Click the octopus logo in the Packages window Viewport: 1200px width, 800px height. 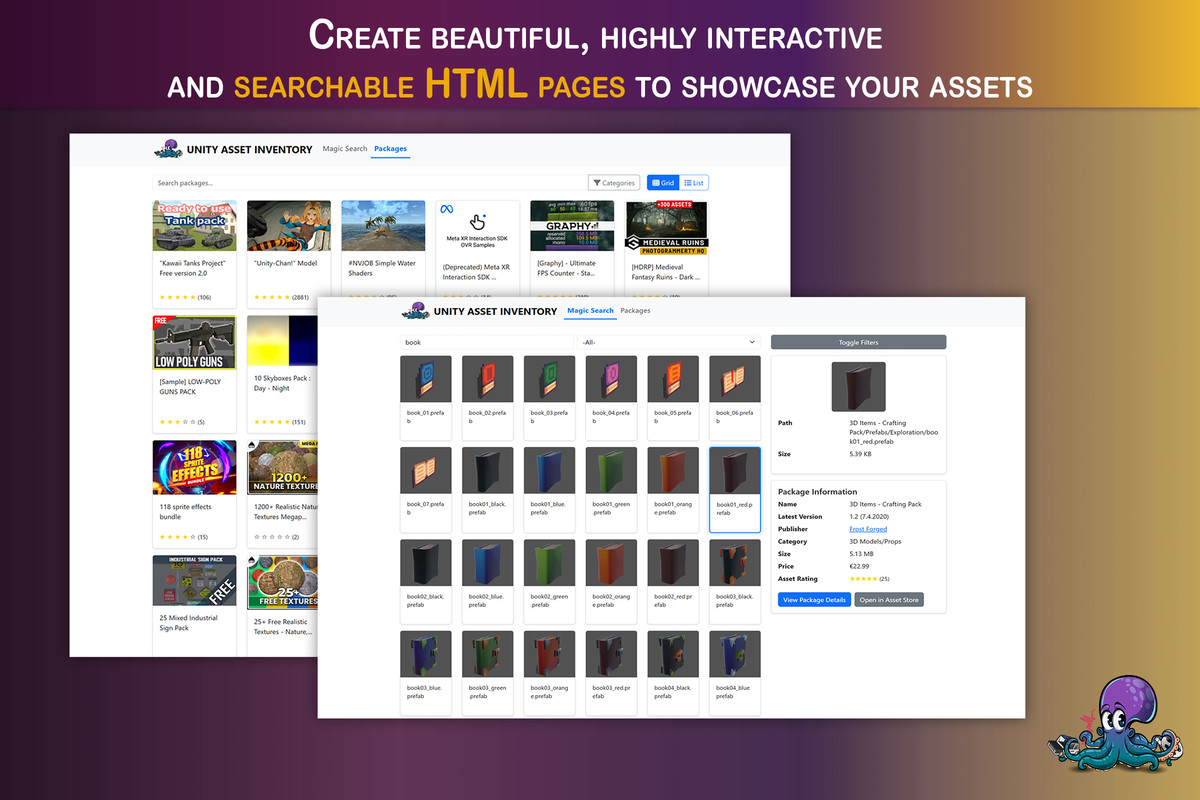pyautogui.click(x=168, y=148)
